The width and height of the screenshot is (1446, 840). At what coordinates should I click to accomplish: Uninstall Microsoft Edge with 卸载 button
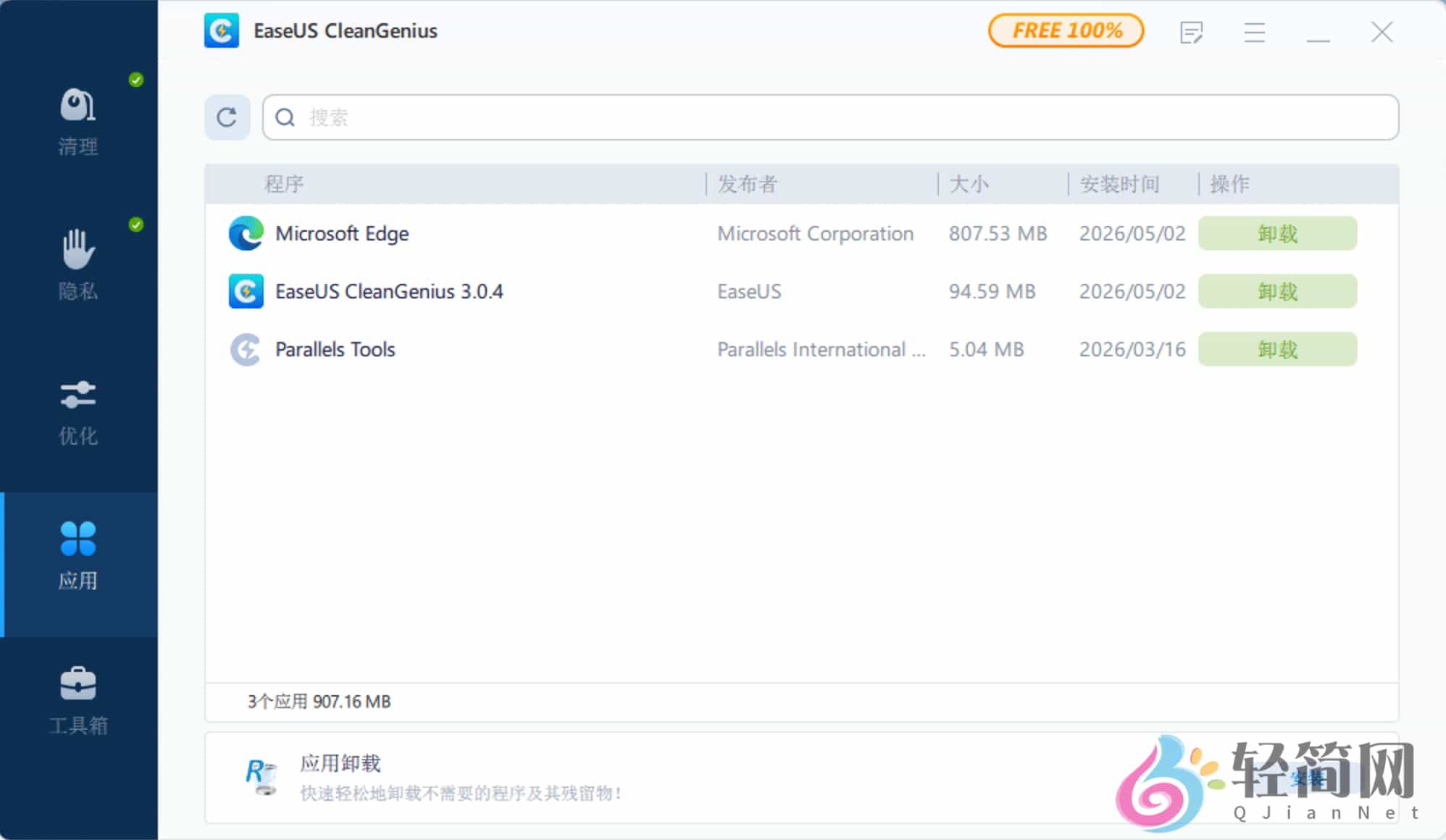1277,233
